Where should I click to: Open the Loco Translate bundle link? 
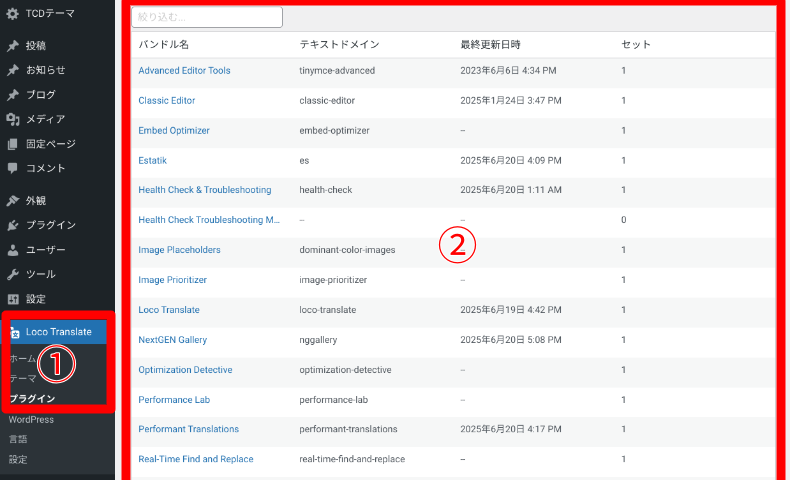pos(169,310)
